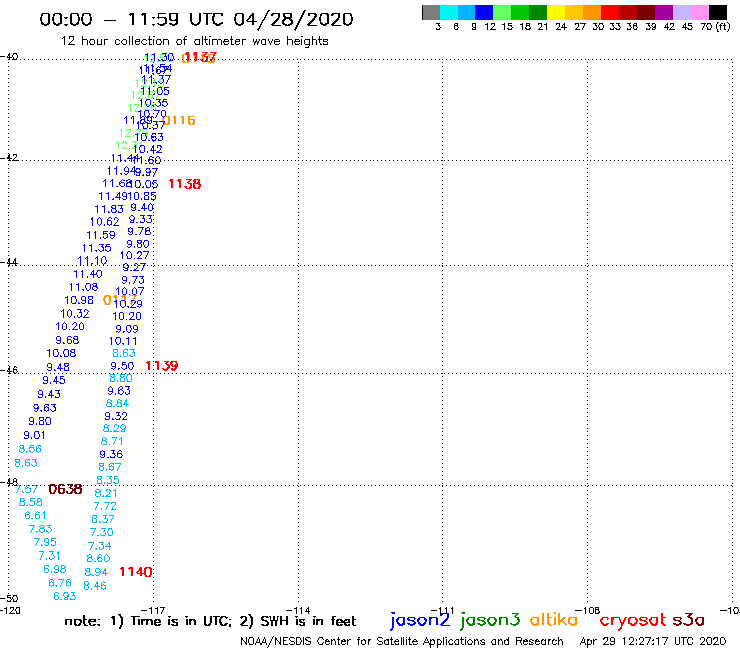The image size is (740, 650).
Task: Click the wave height value 9.50
Action: (122, 366)
